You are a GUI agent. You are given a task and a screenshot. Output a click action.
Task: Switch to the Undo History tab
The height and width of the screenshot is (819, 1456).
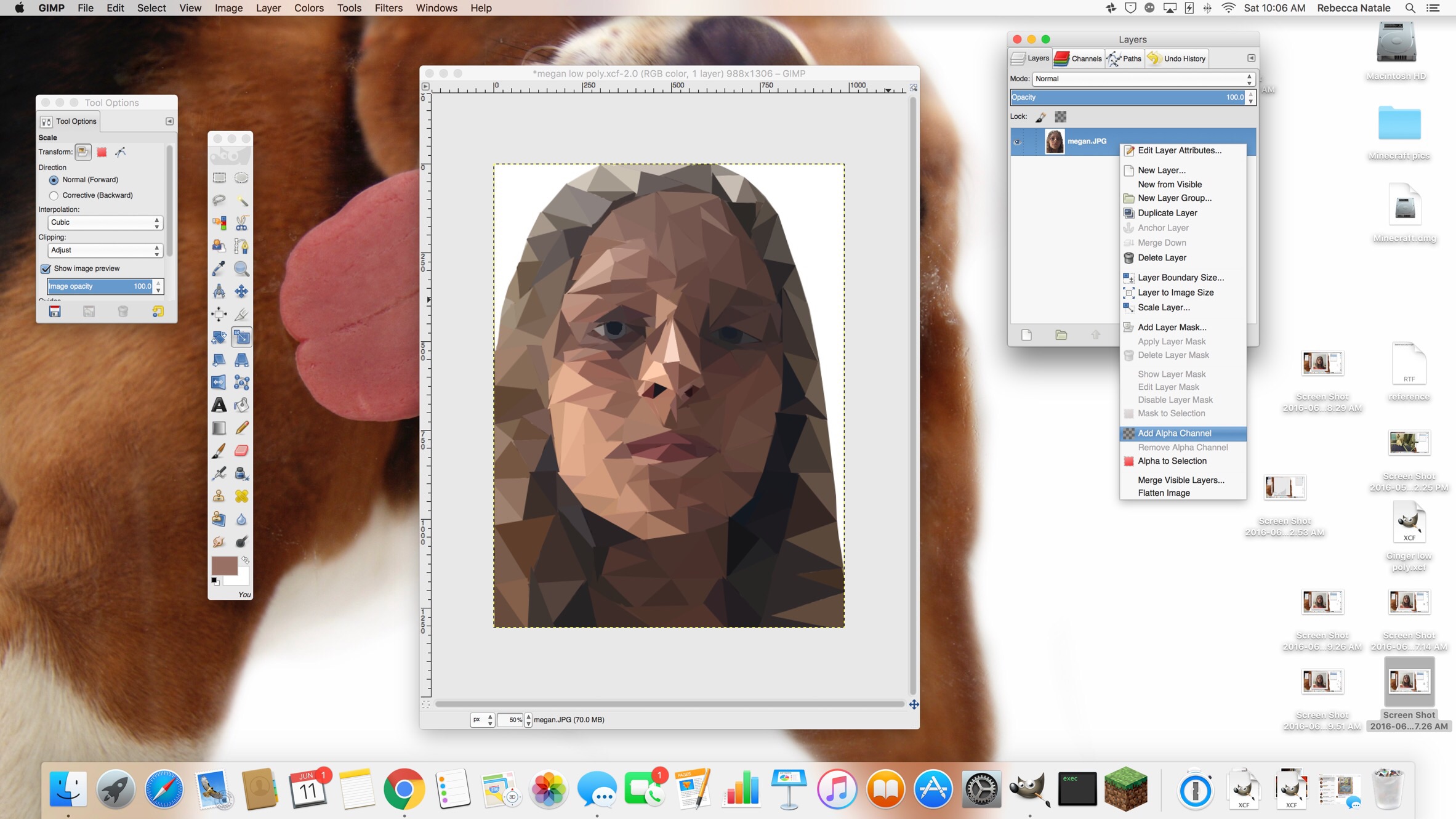pyautogui.click(x=1176, y=58)
